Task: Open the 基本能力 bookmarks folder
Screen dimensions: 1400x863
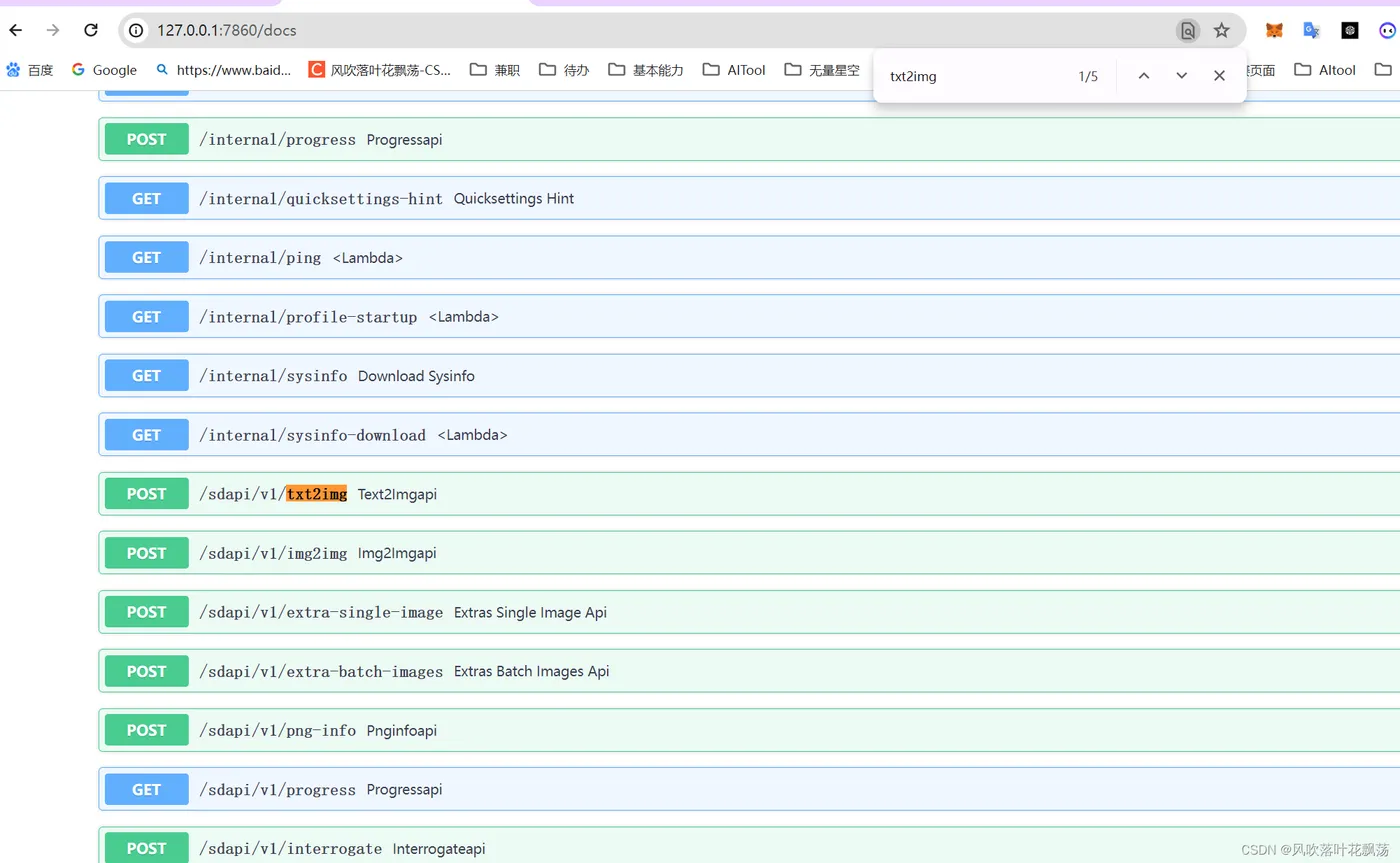Action: (x=646, y=70)
